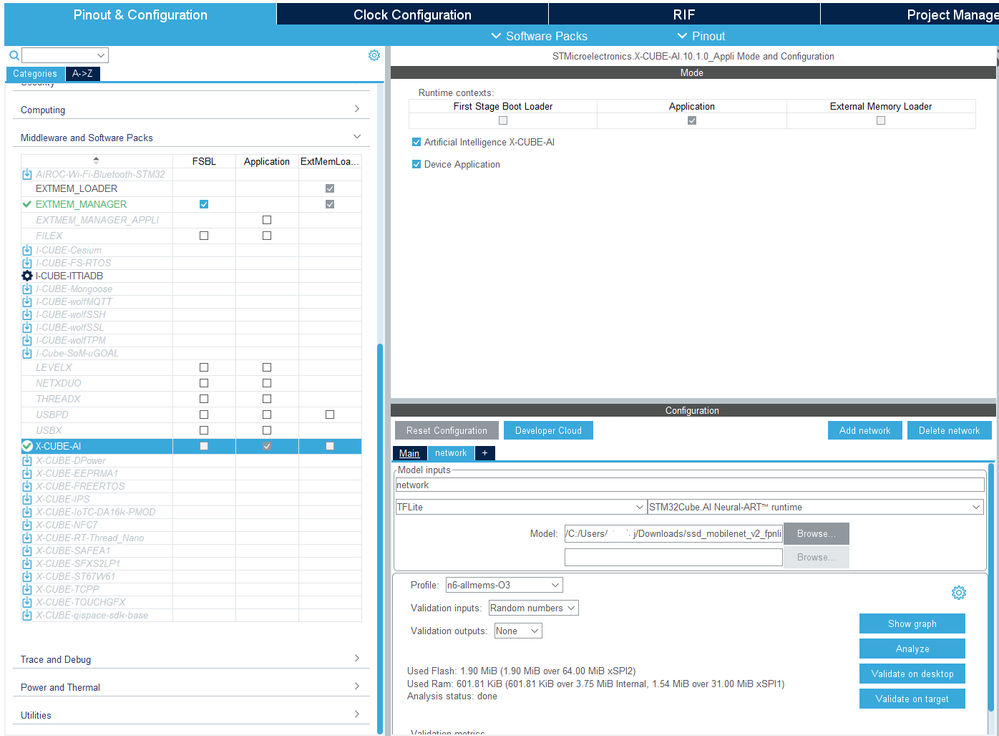Open the Profile n6-allmems-O3 dropdown
Viewport: 999px width, 736px height.
tap(503, 585)
